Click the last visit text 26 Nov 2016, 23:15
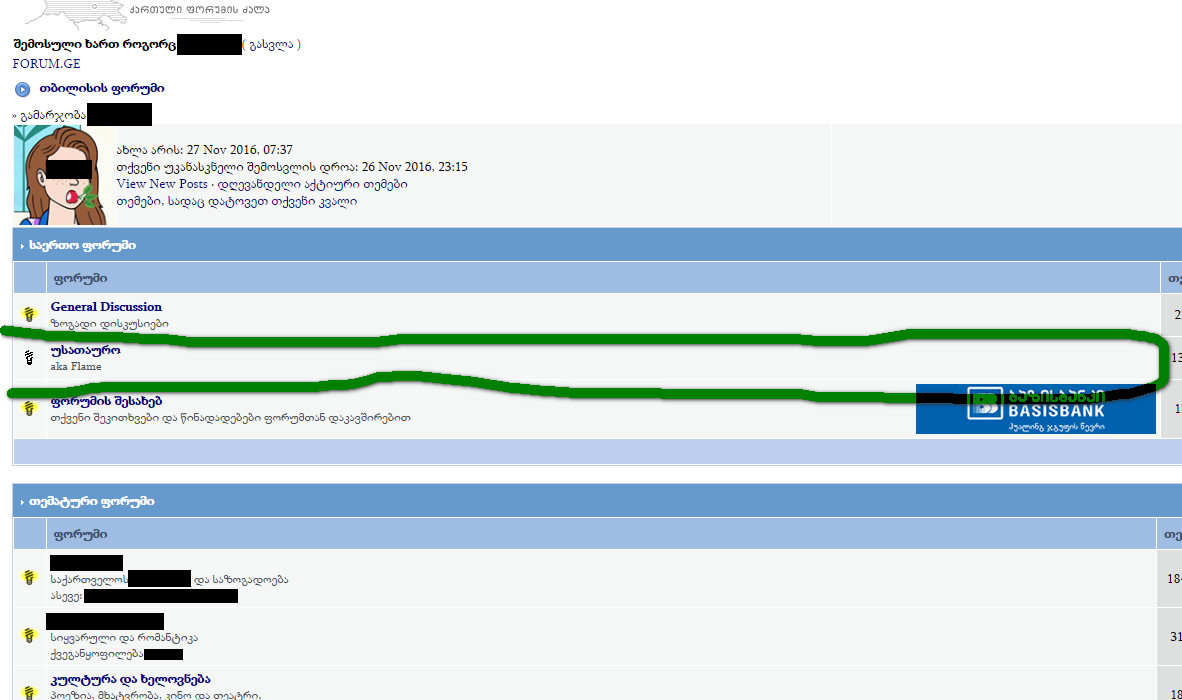The image size is (1182, 700). point(414,167)
